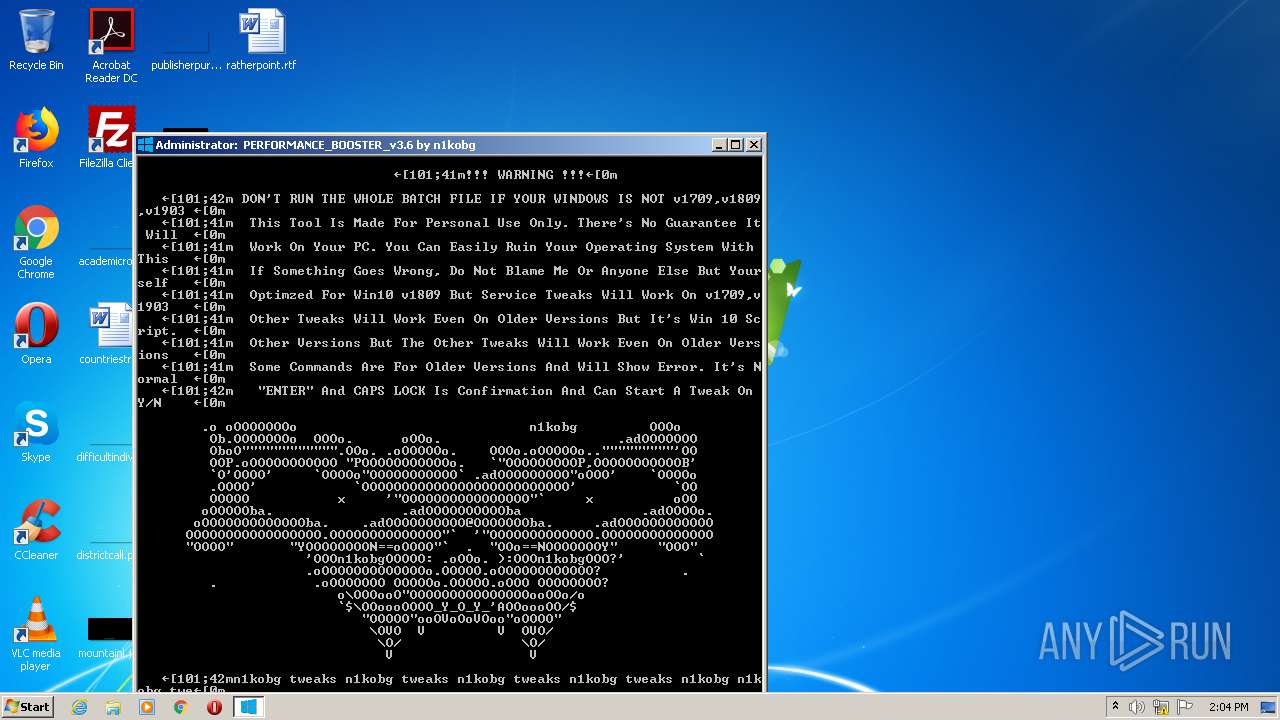Viewport: 1280px width, 720px height.
Task: Click the Opera icon in taskbar
Action: pyautogui.click(x=214, y=707)
